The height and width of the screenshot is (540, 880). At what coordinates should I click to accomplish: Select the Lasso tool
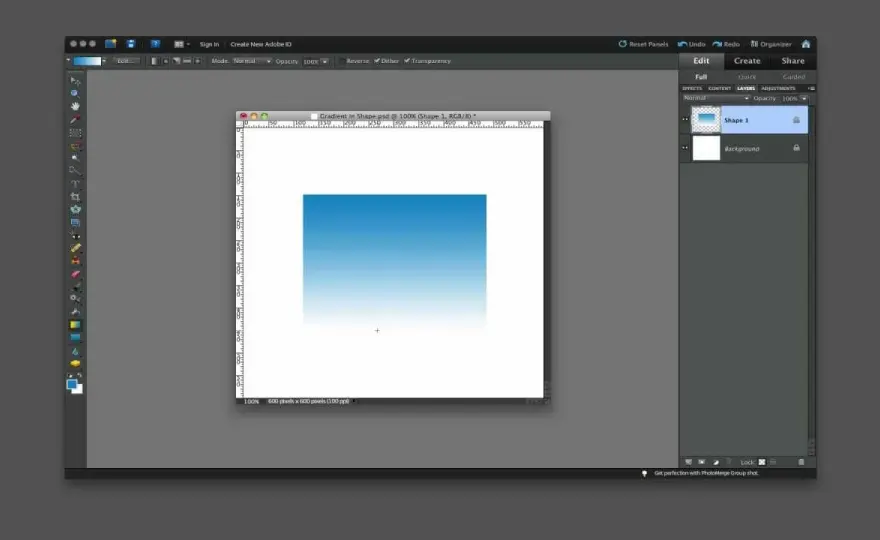click(75, 147)
